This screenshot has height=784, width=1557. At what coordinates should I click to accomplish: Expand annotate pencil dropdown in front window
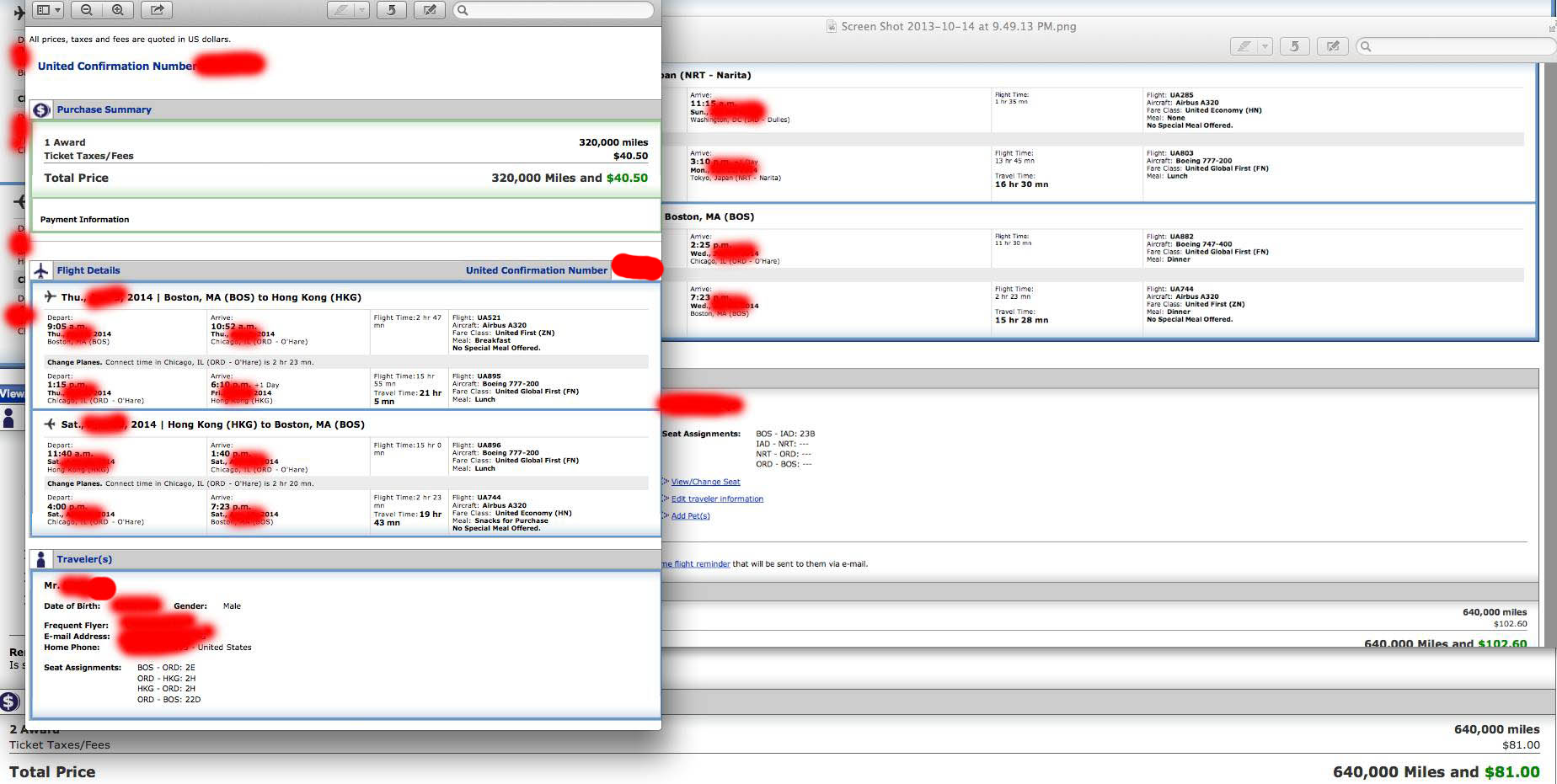click(362, 10)
